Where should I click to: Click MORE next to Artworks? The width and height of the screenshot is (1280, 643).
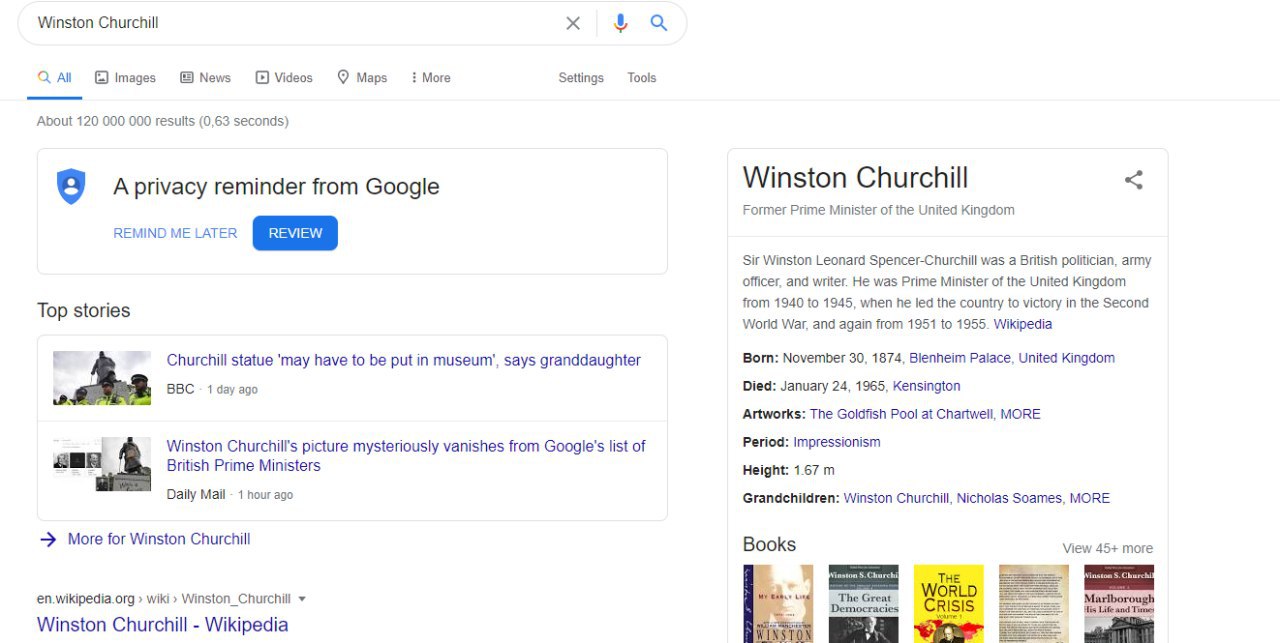[1020, 414]
